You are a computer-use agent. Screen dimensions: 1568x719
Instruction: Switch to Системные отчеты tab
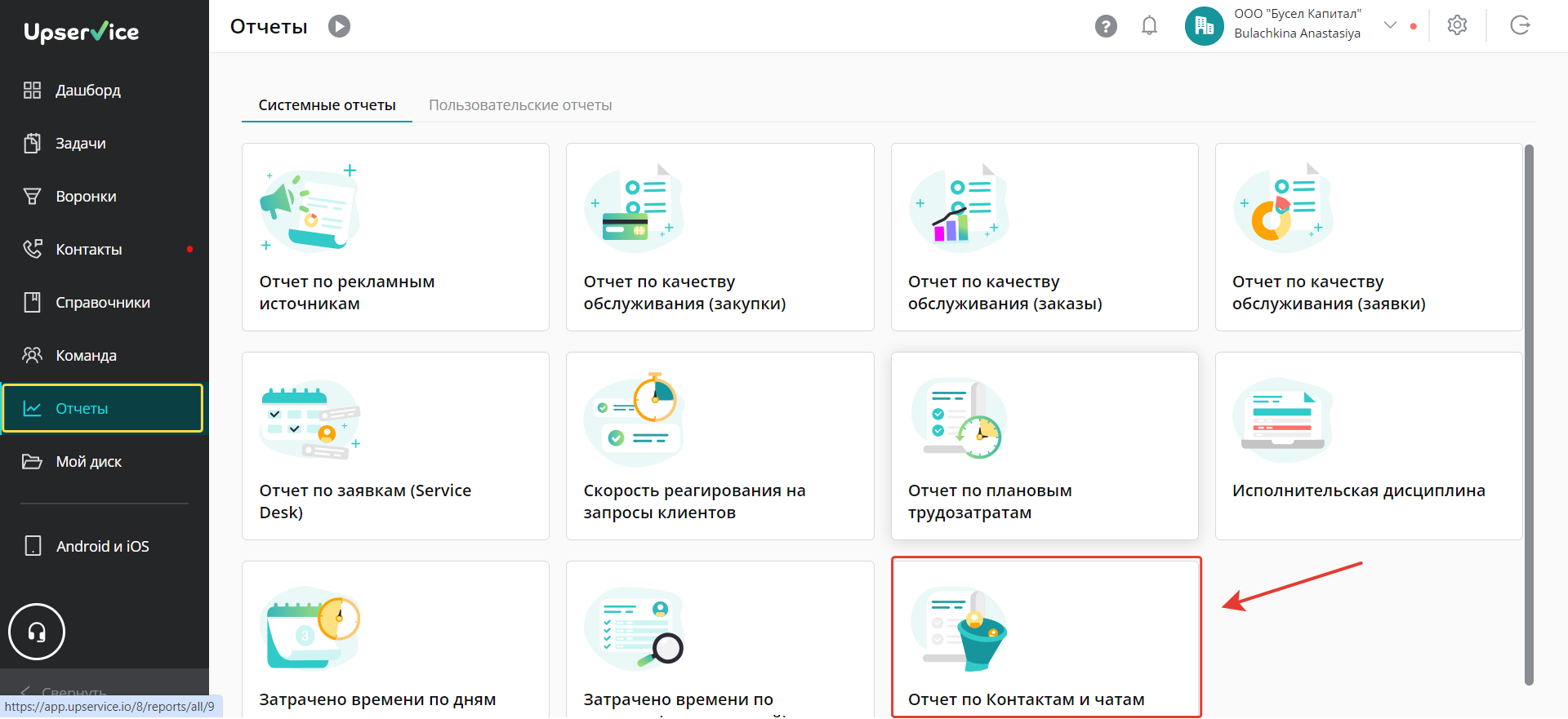pos(327,105)
